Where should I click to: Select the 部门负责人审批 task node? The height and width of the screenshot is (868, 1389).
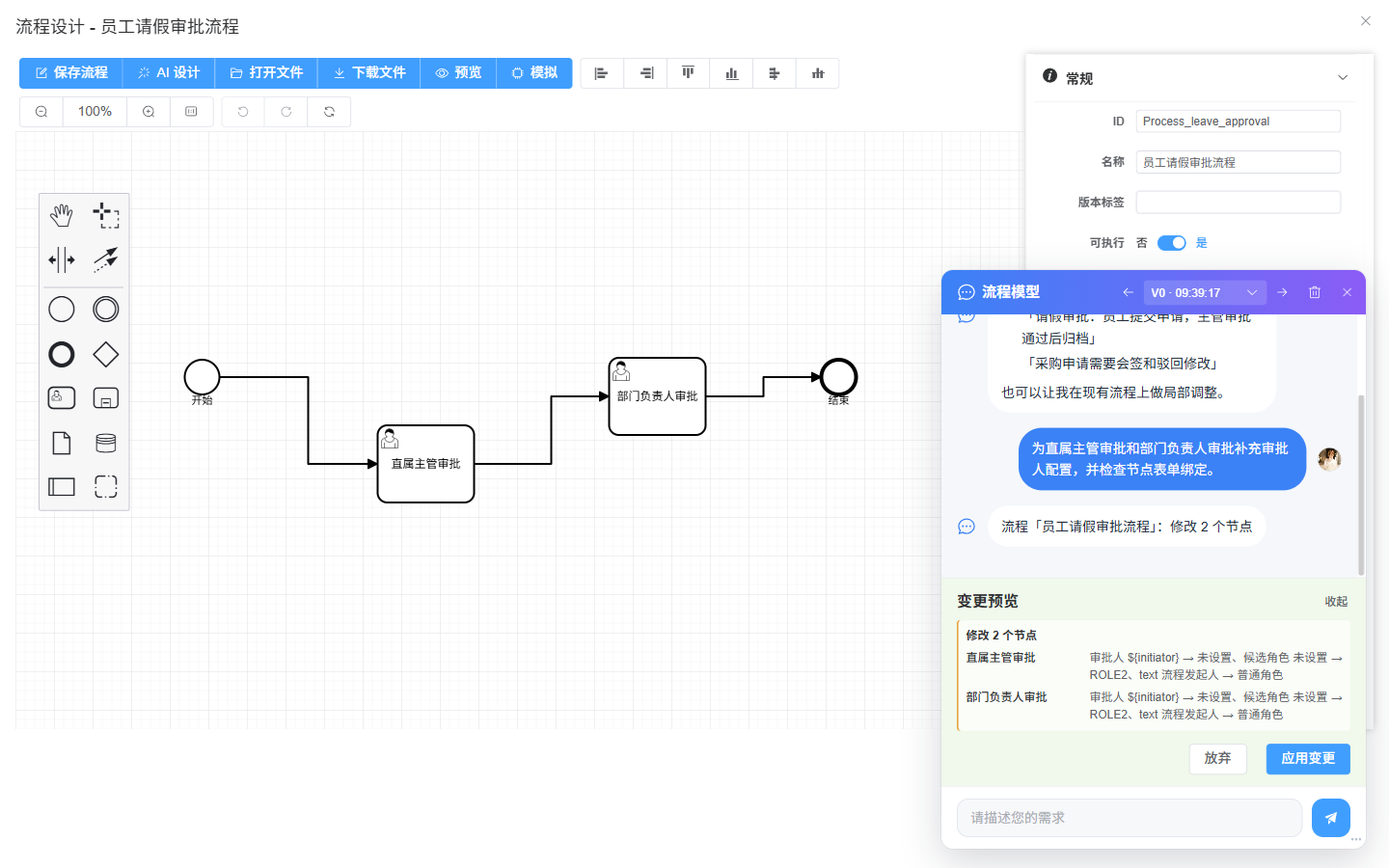click(x=658, y=396)
